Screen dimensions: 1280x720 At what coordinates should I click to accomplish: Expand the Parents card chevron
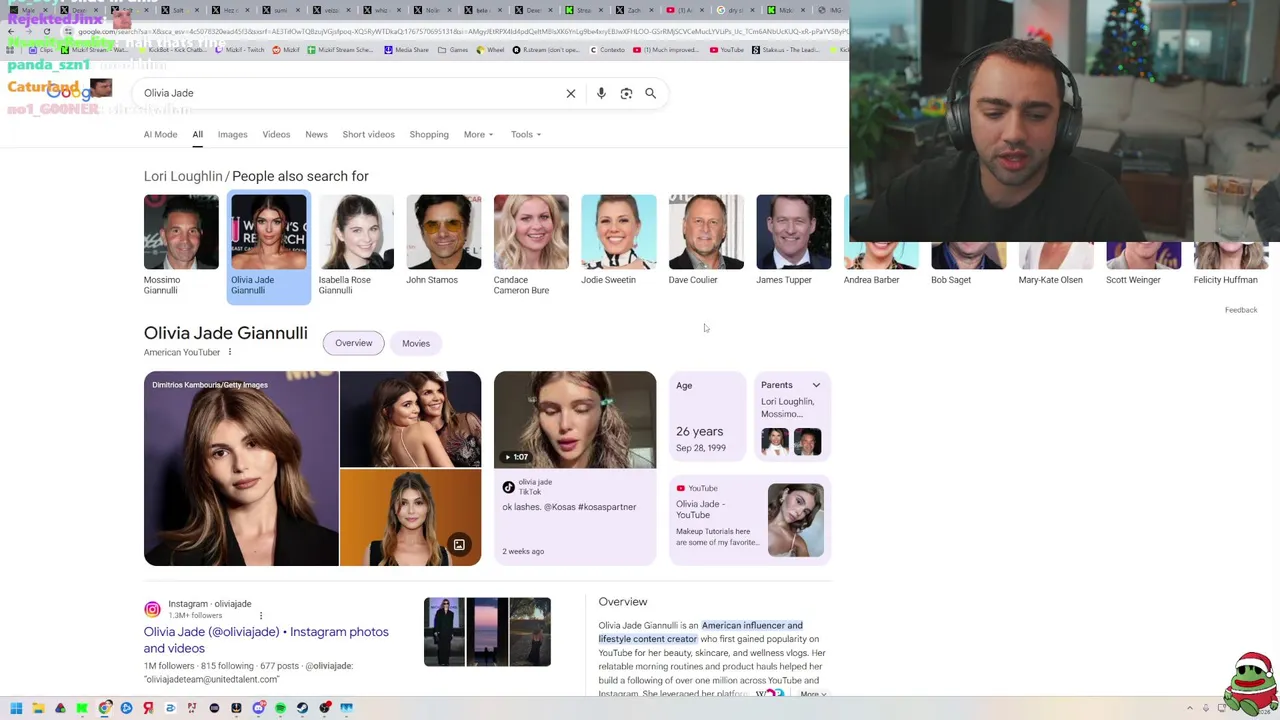point(816,385)
